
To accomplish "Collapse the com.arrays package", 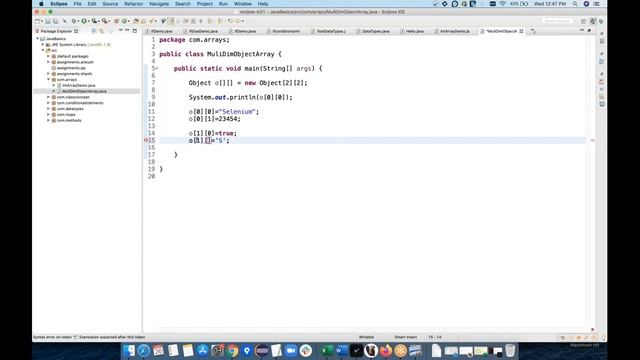I will [49, 80].
